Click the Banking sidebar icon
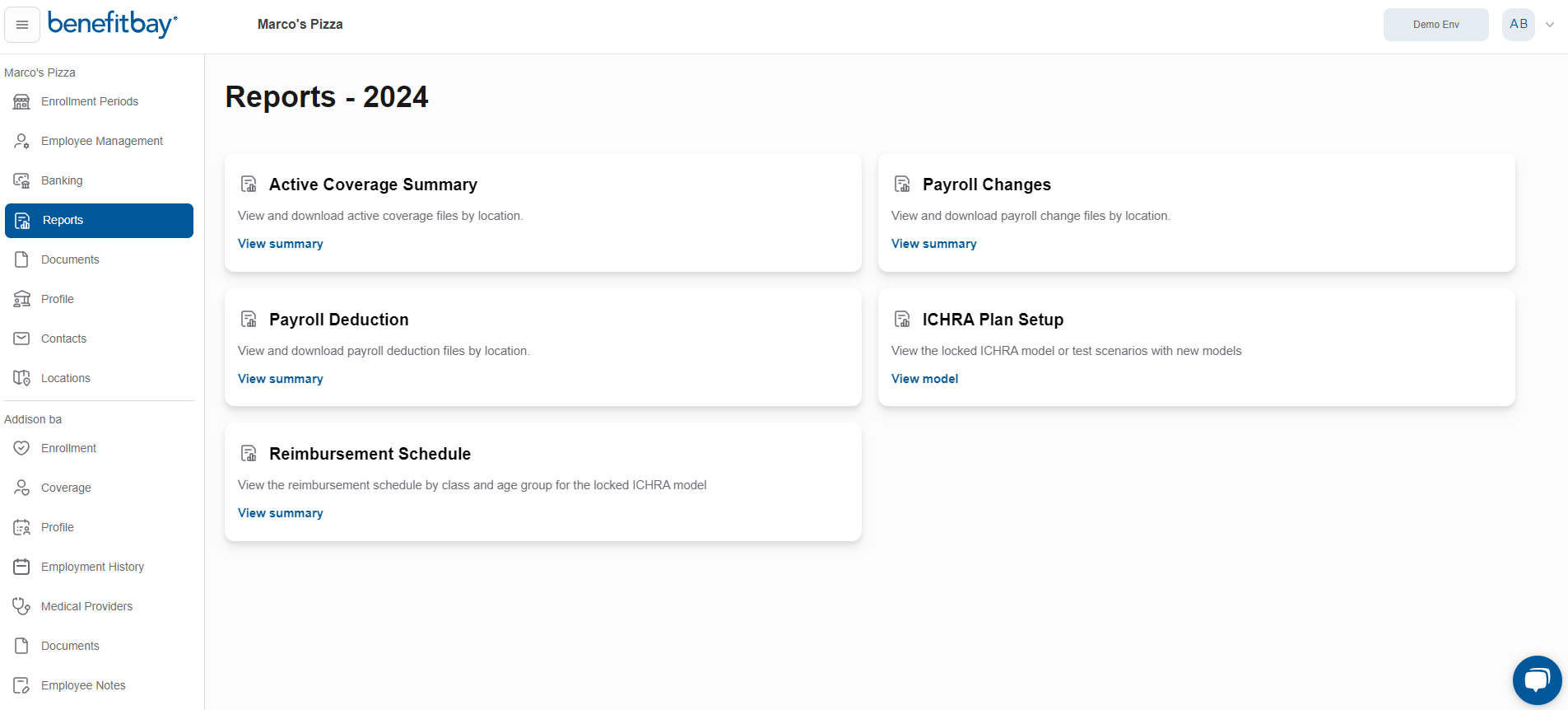1568x710 pixels. 21,180
